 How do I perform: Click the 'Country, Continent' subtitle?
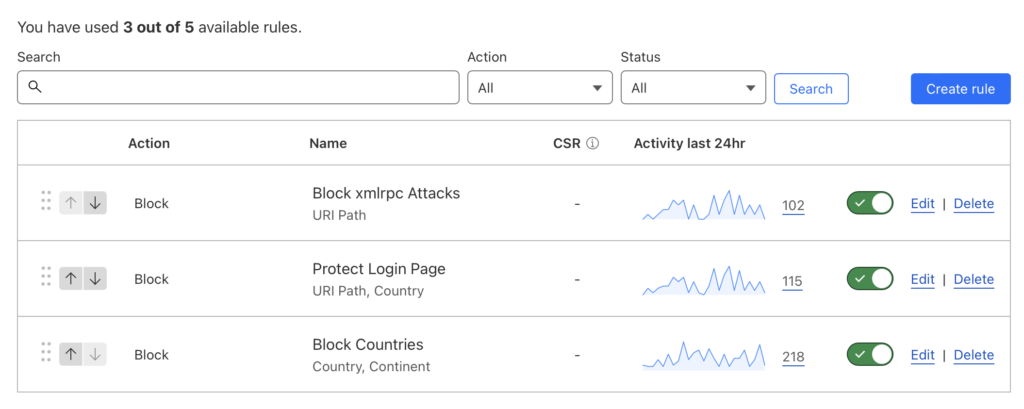[x=372, y=367]
